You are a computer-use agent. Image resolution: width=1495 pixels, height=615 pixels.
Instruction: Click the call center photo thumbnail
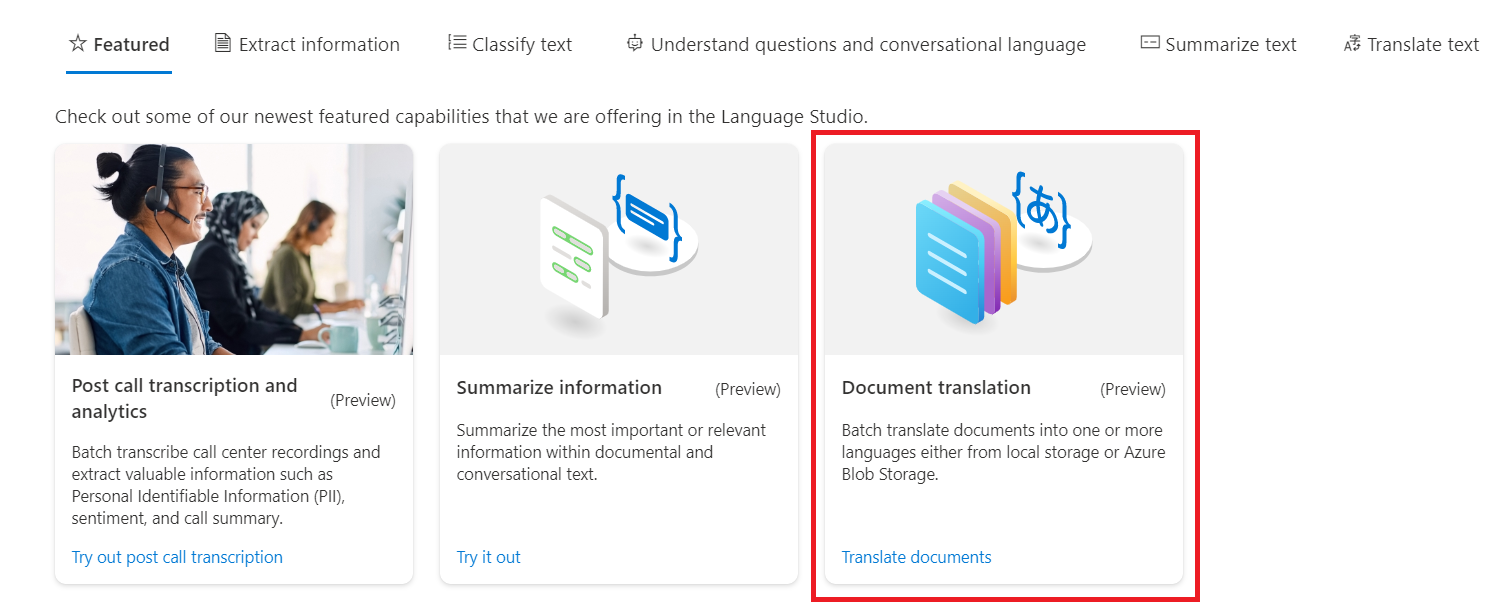233,248
